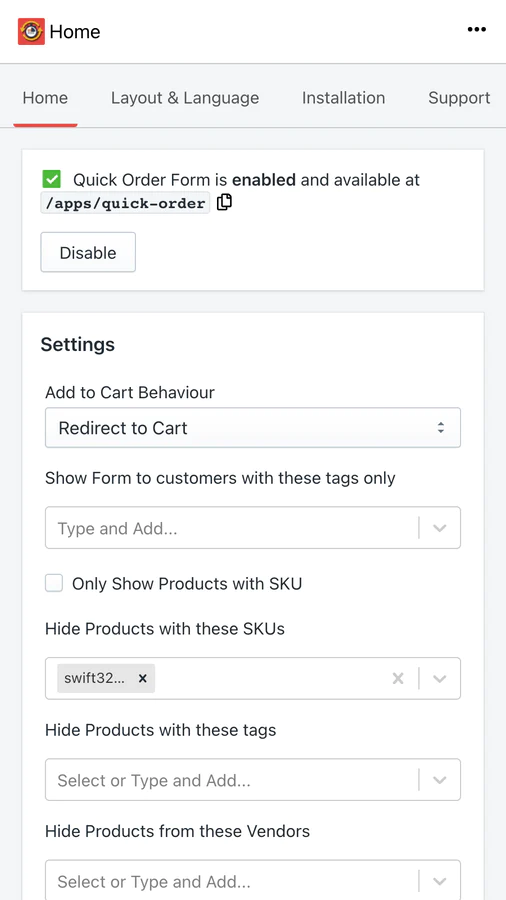
Task: Toggle Only Show Products with SKU checkbox
Action: pos(54,584)
